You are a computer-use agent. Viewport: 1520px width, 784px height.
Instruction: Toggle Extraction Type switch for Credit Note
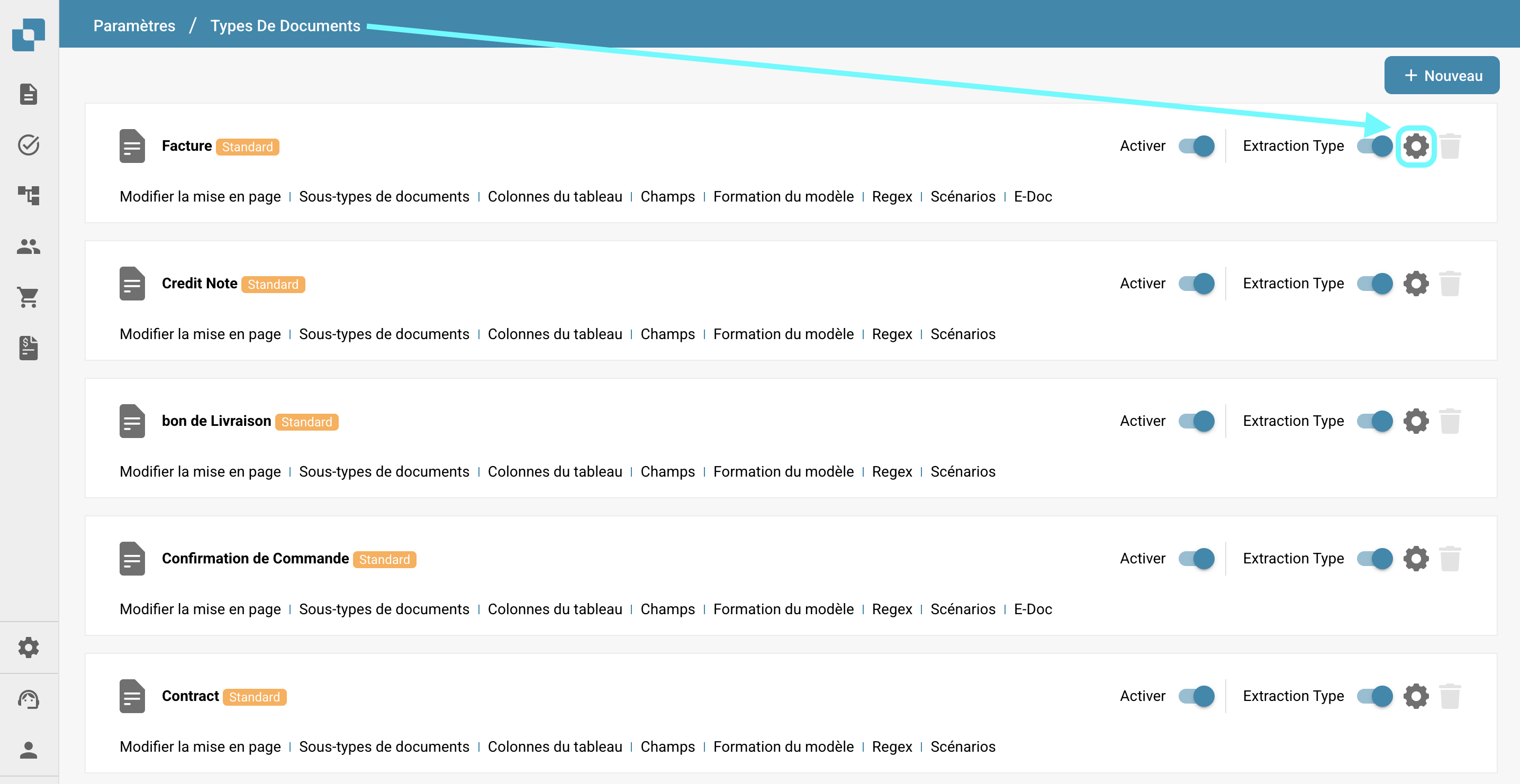click(1374, 284)
